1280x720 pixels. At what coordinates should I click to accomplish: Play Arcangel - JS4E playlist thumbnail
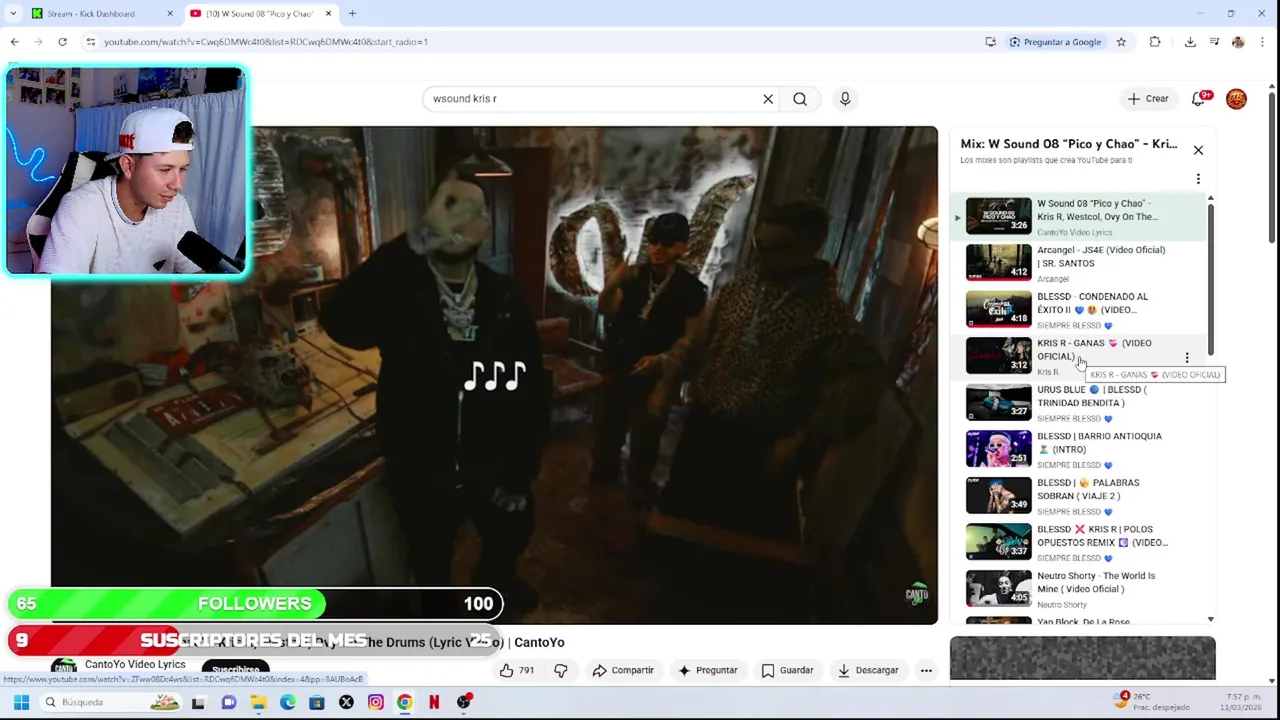tap(998, 262)
